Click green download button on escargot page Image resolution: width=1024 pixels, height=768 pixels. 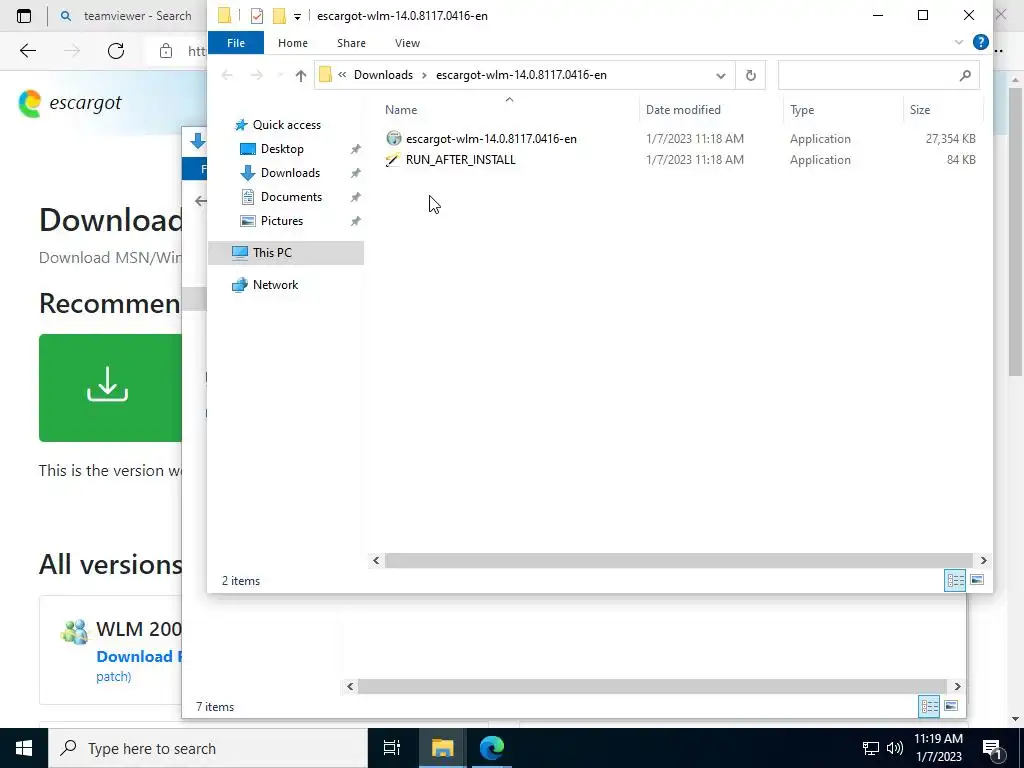tap(110, 388)
